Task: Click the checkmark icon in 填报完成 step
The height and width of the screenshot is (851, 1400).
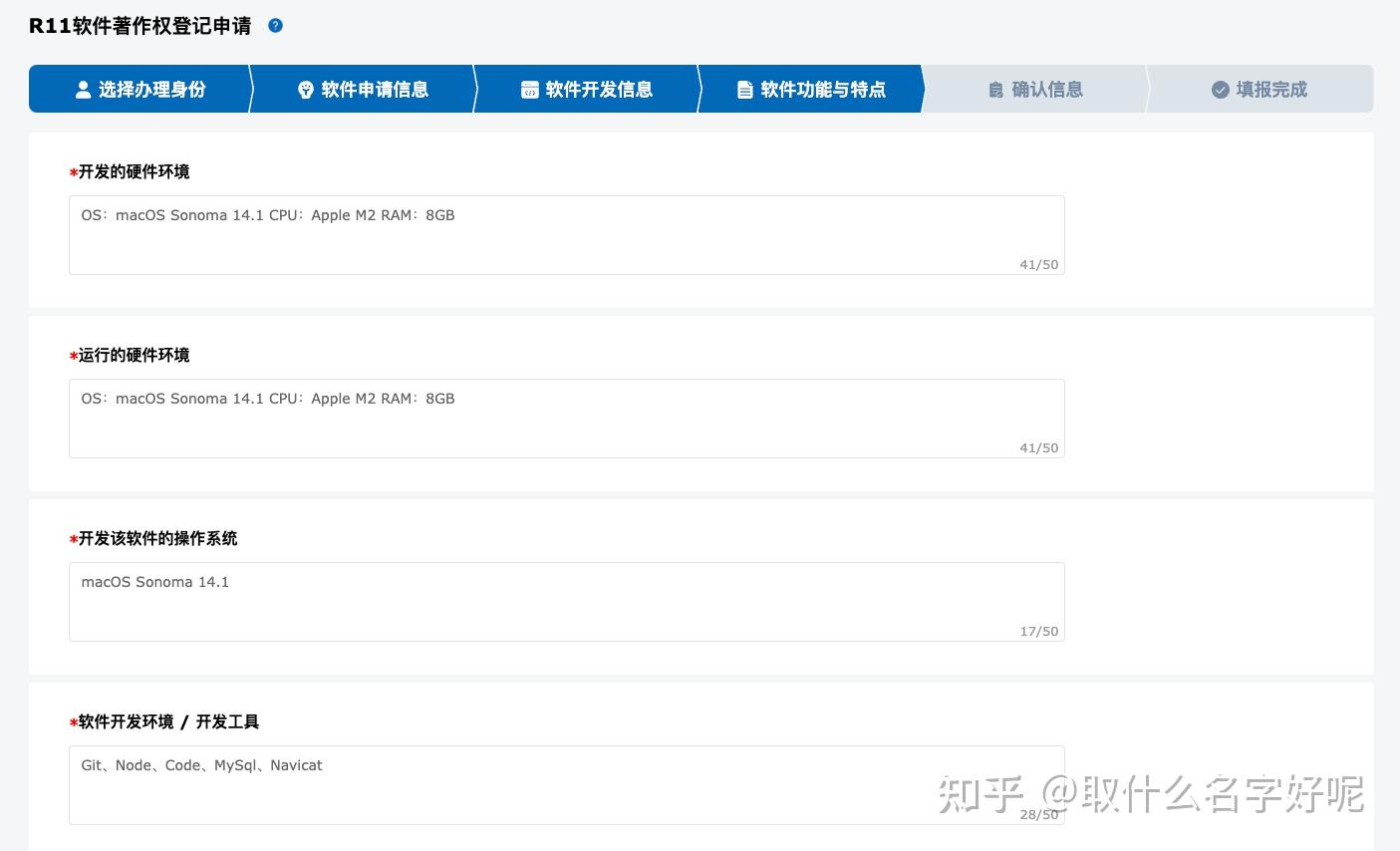Action: coord(1220,90)
